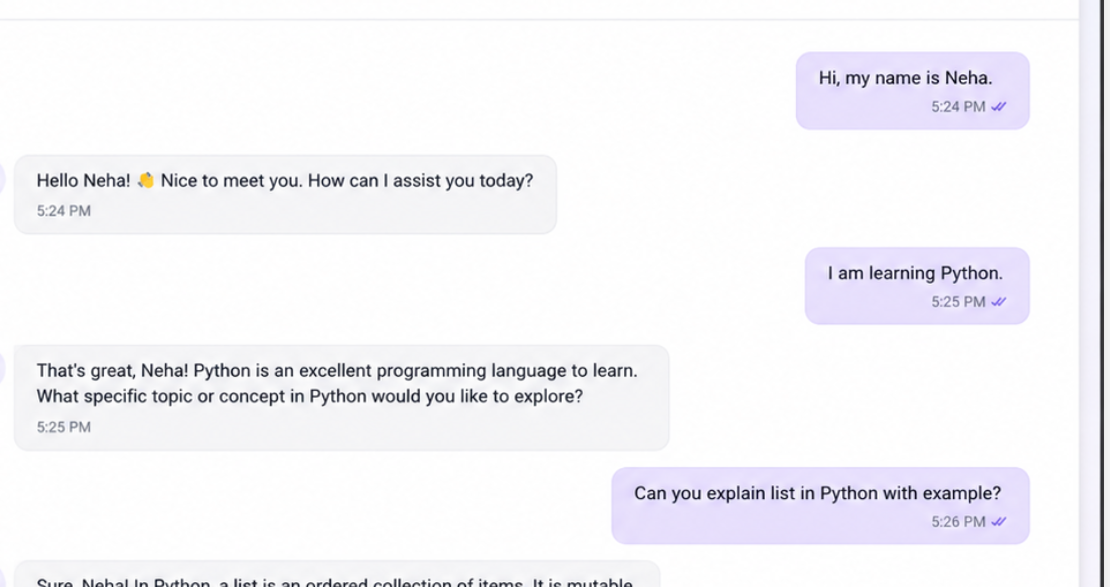This screenshot has width=1110, height=587.
Task: Click 'What specific topic or concept' text line
Action: point(309,396)
